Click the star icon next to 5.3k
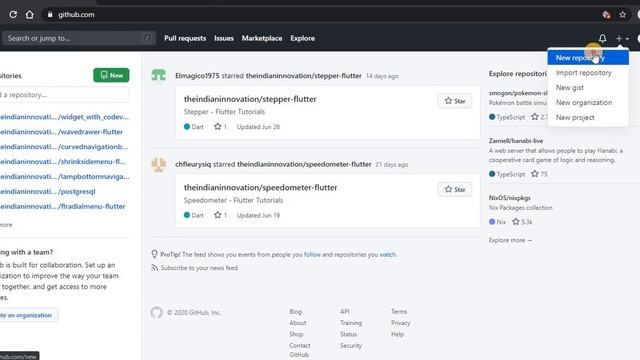 click(516, 222)
